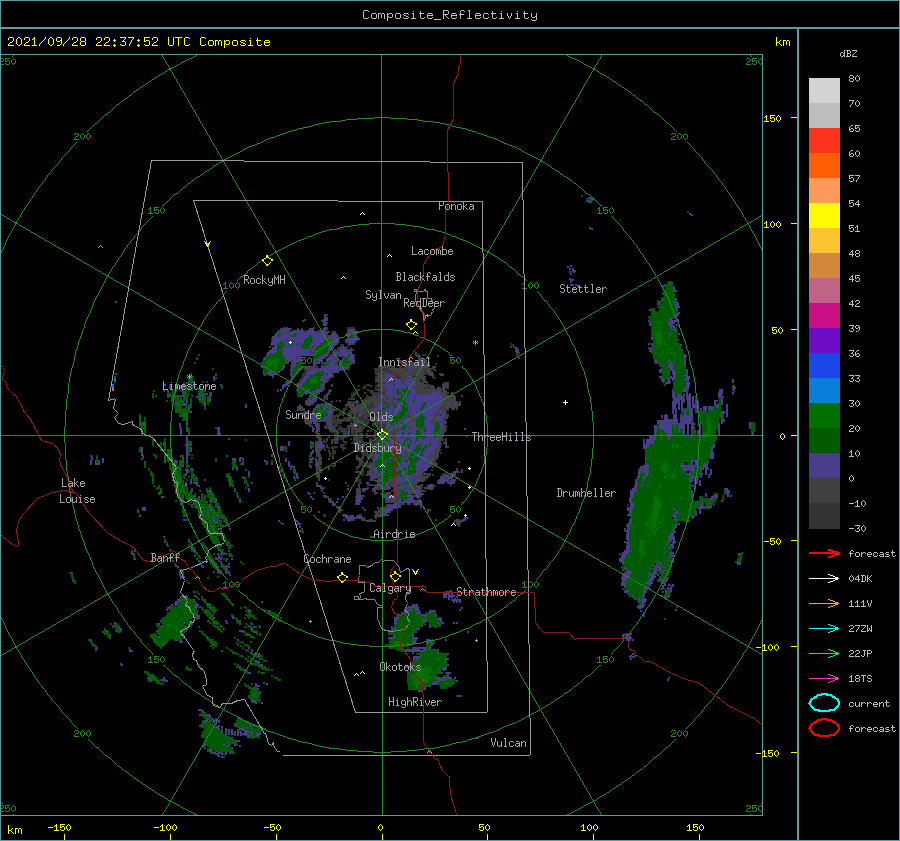The width and height of the screenshot is (900, 841).
Task: Click the yellow diamond marker near RockyMH
Action: point(267,261)
